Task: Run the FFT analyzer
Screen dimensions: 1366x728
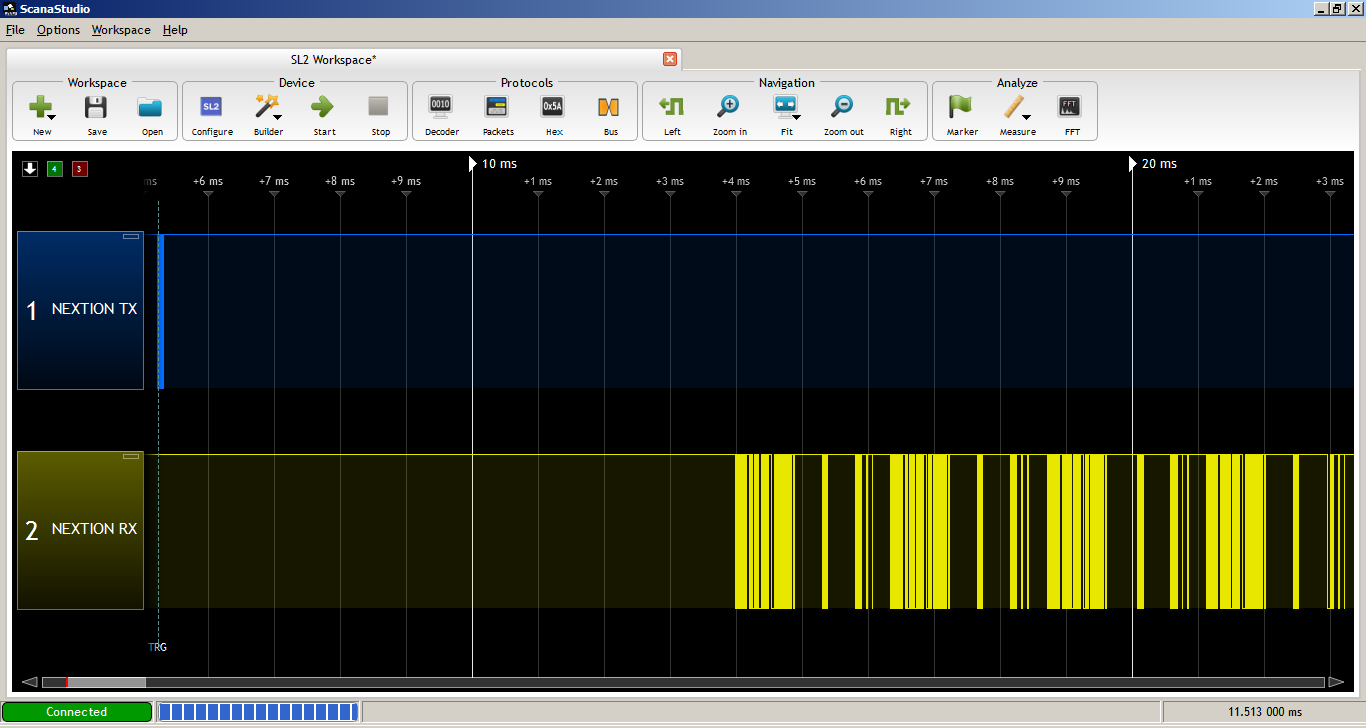Action: [1071, 105]
